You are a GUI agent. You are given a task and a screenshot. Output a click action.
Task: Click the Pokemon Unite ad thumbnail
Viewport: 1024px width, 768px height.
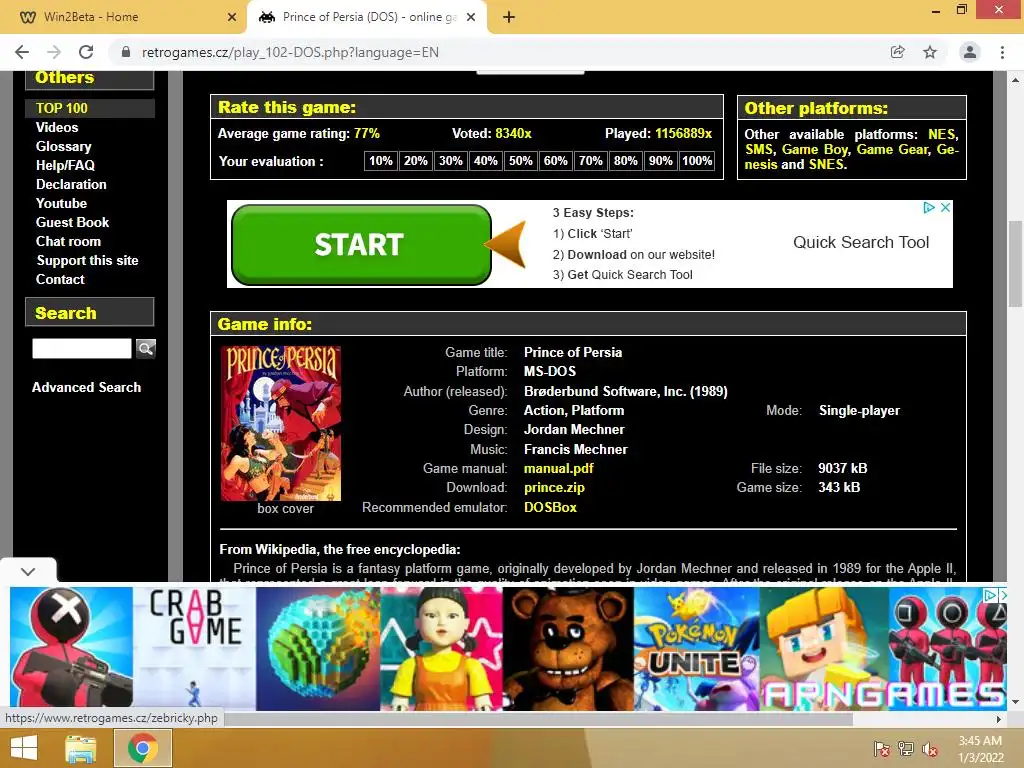coord(696,648)
